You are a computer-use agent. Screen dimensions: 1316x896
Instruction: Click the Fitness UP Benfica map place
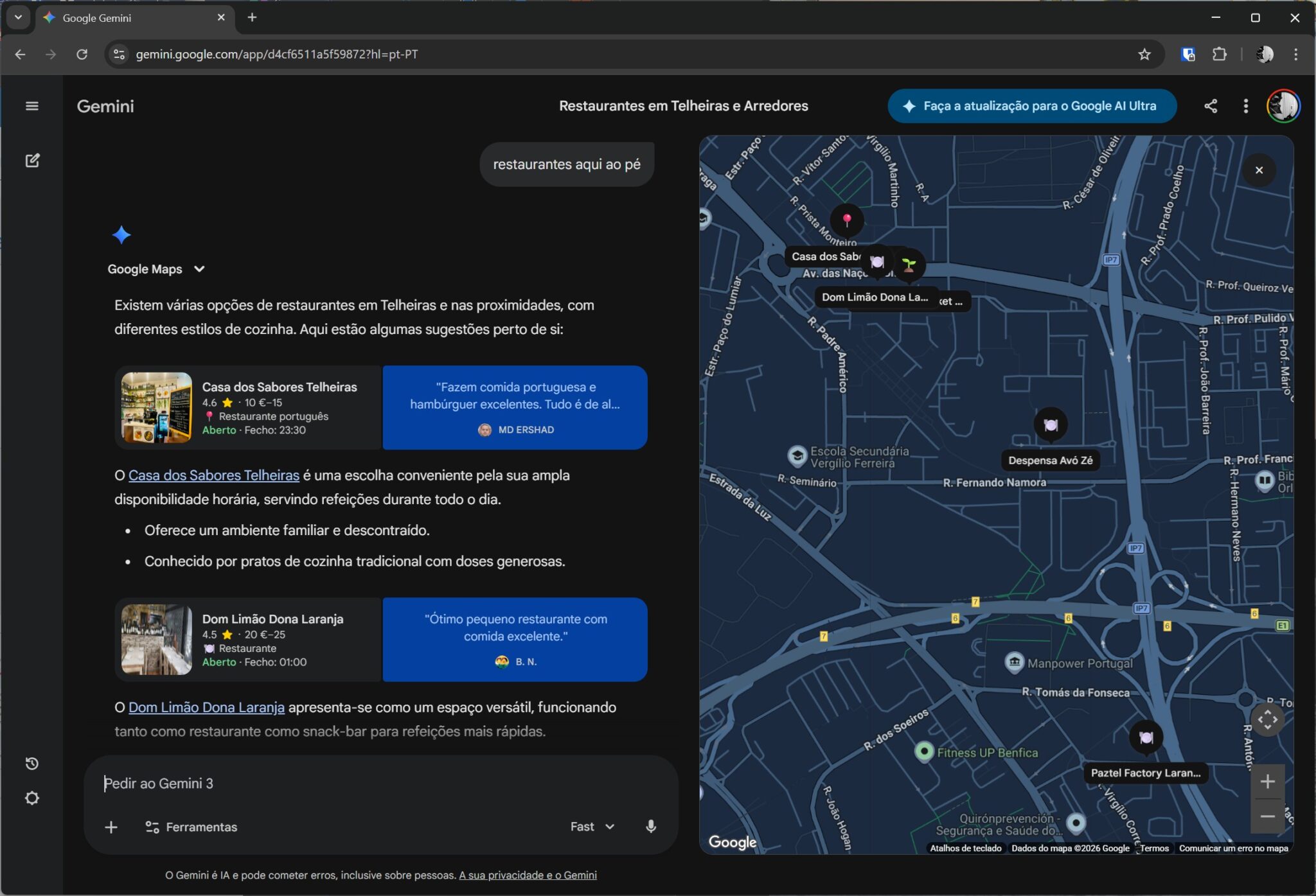(x=976, y=752)
